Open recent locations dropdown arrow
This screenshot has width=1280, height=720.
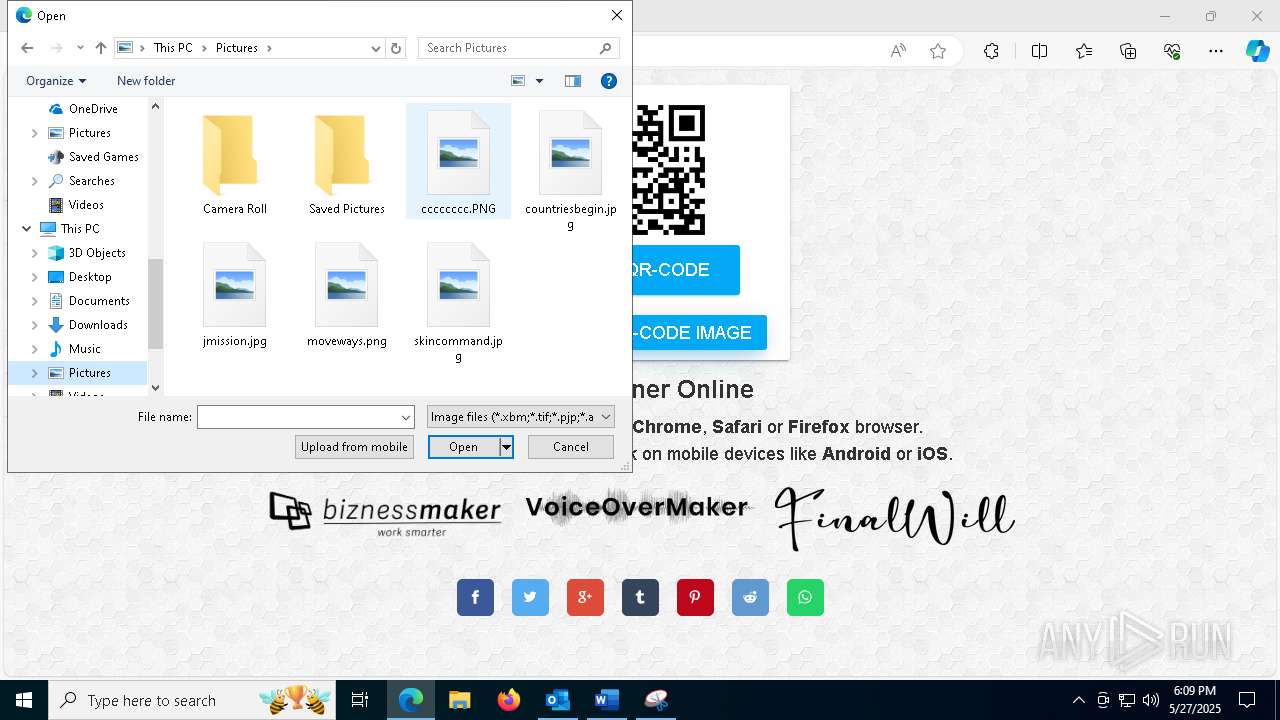pyautogui.click(x=80, y=48)
